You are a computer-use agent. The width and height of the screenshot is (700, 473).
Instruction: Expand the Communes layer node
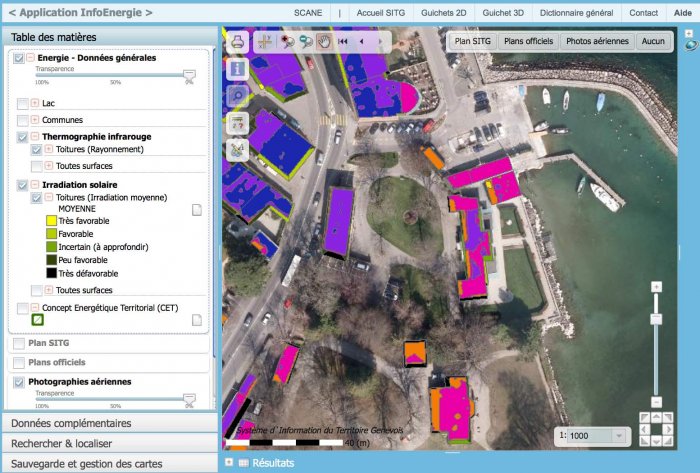[35, 120]
